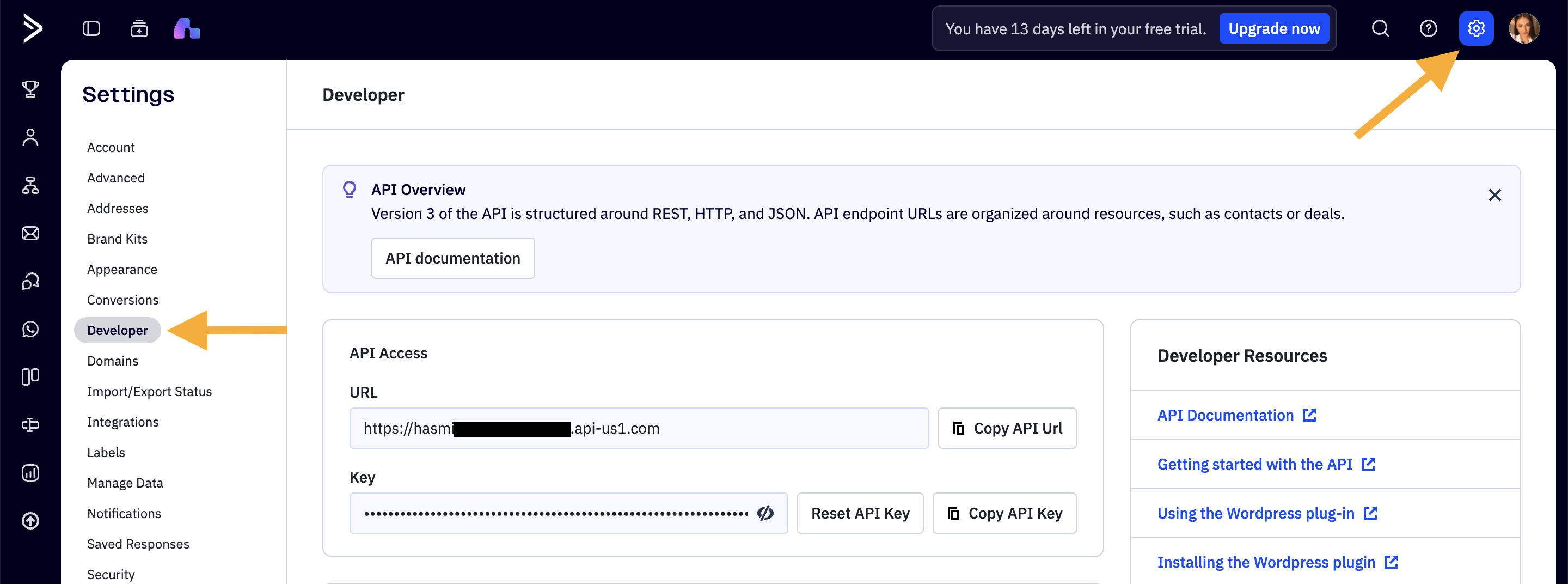This screenshot has height=584, width=1568.
Task: Open the purple AI builder icon
Action: [187, 29]
